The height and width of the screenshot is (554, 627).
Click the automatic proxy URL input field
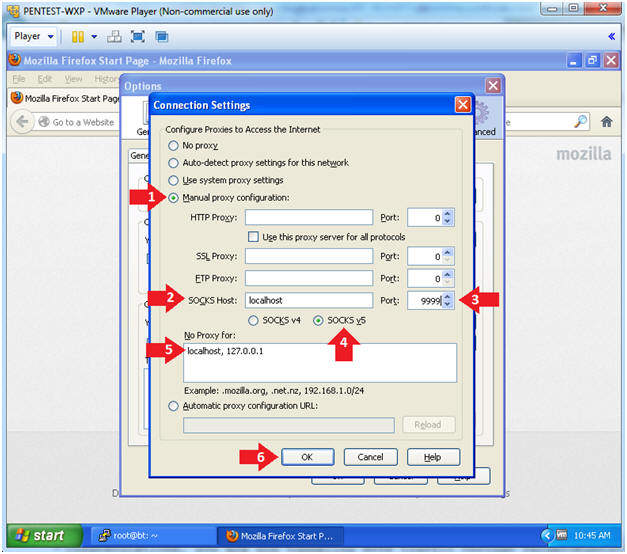point(289,425)
